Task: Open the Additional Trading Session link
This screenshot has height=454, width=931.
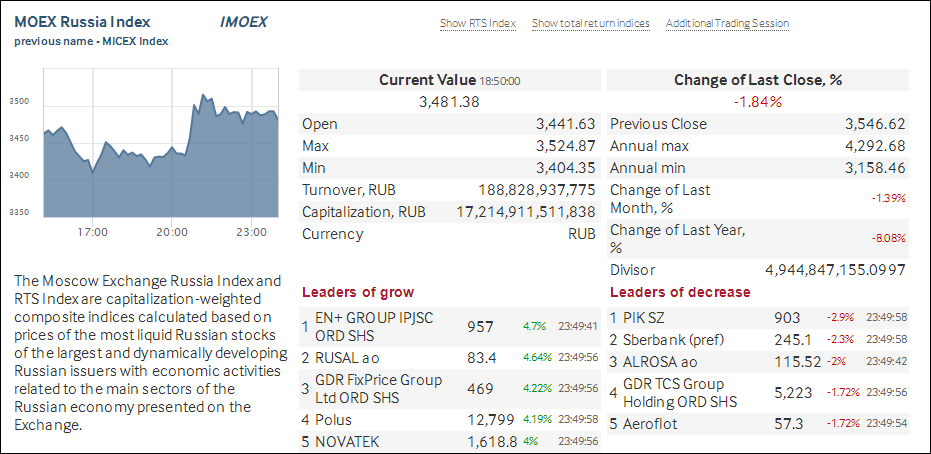Action: tap(727, 23)
